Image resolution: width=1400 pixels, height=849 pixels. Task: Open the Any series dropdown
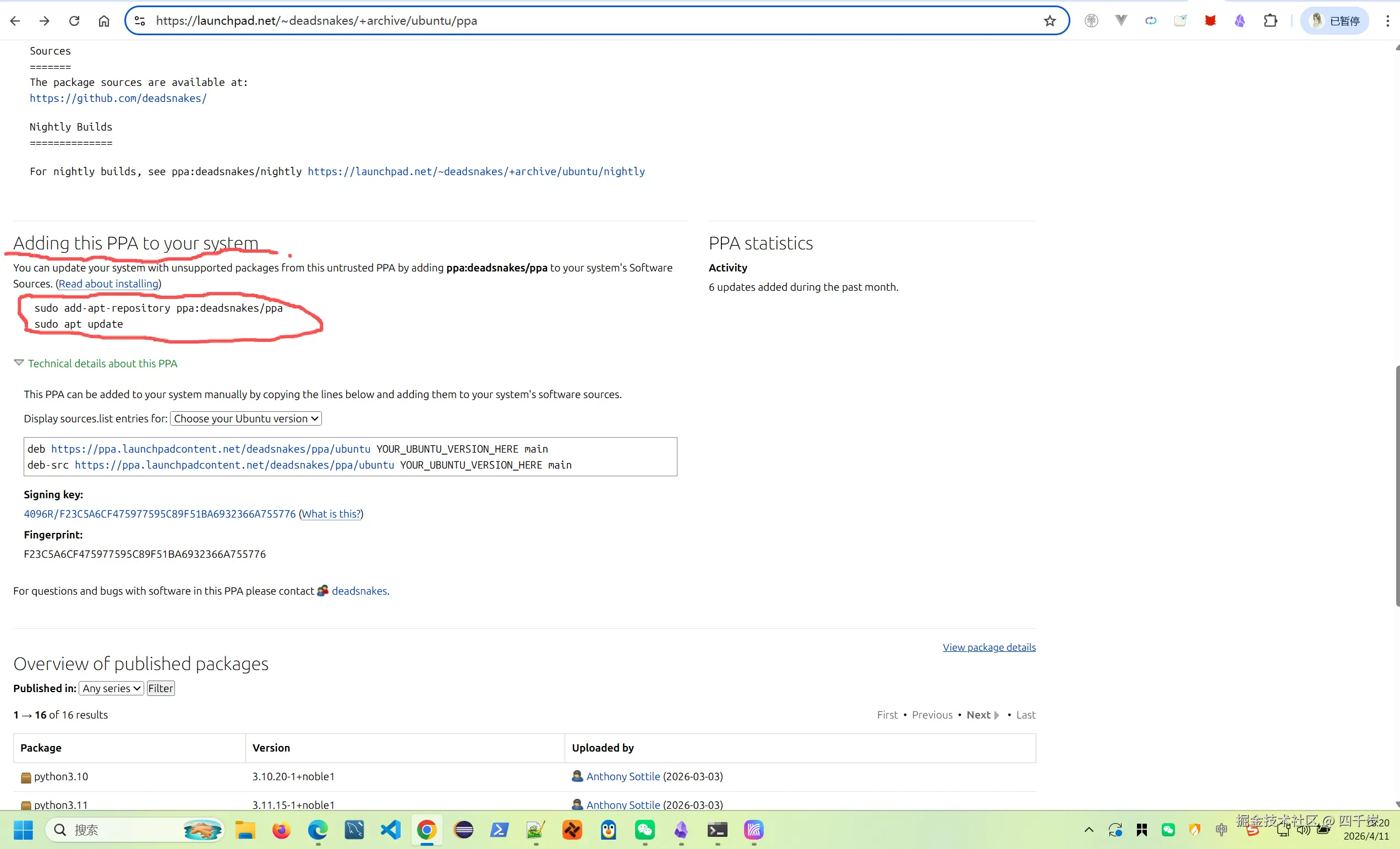point(111,689)
